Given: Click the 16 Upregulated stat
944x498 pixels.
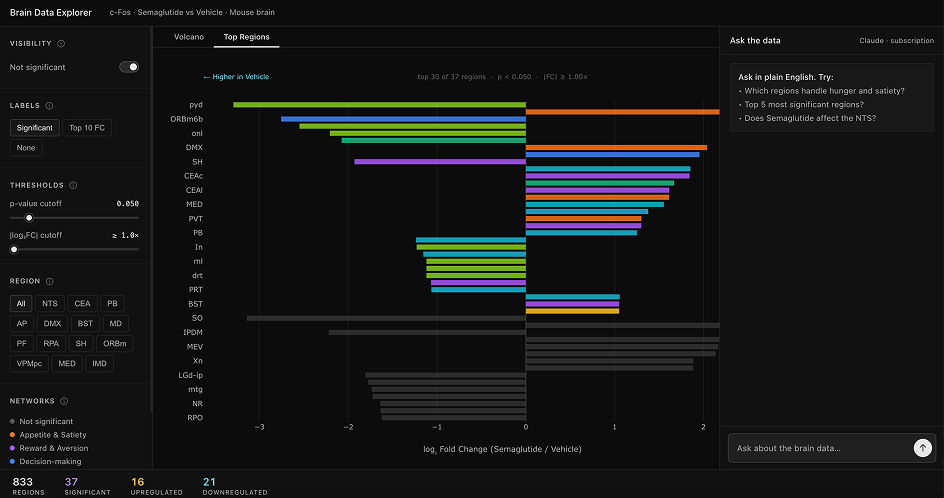Looking at the screenshot, I should coord(157,485).
